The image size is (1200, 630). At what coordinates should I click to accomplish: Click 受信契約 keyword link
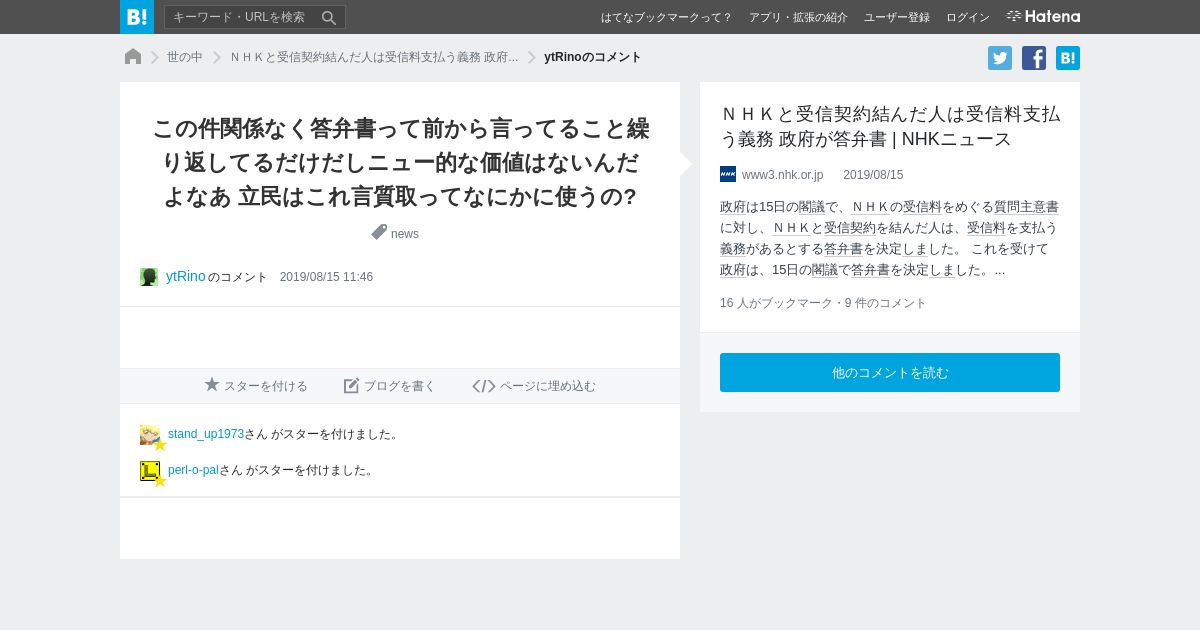point(850,228)
